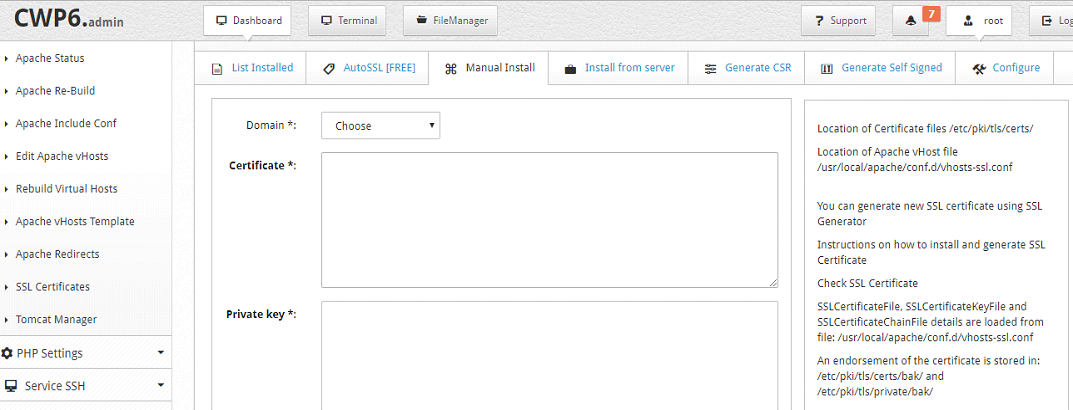Open the root user menu
Image resolution: width=1073 pixels, height=410 pixels.
pos(979,21)
